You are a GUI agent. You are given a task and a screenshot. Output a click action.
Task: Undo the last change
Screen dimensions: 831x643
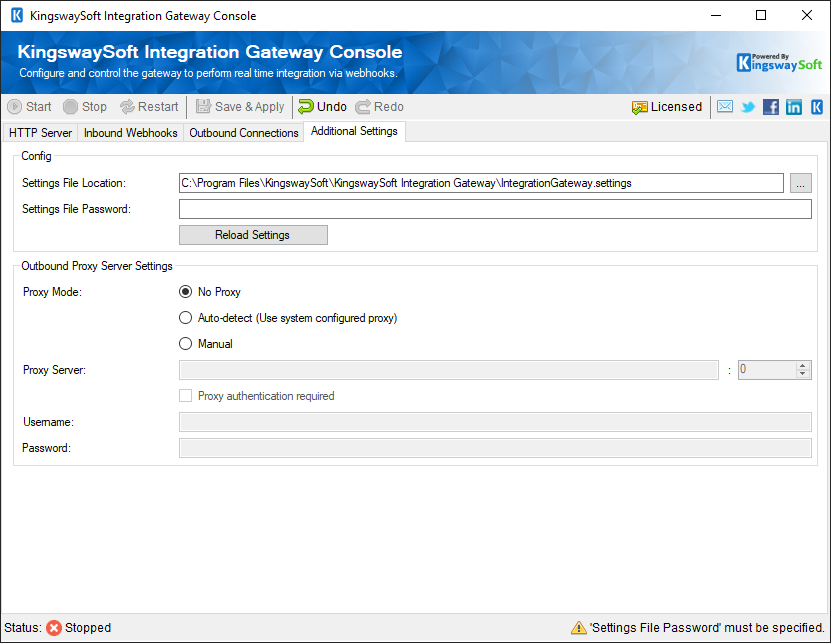pos(322,107)
